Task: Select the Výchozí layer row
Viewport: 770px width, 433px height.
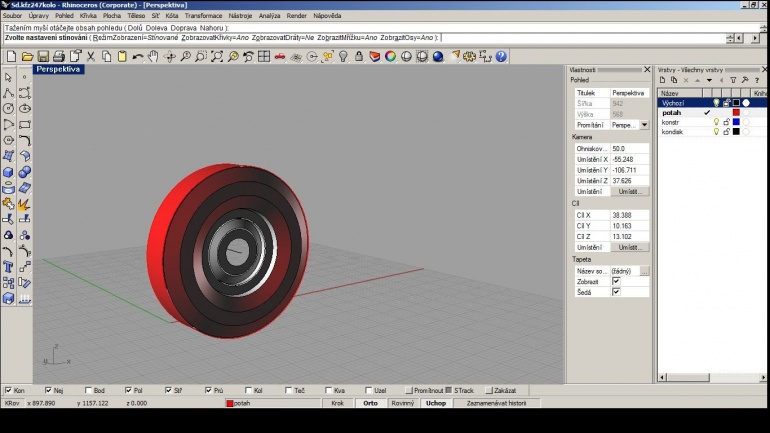Action: pyautogui.click(x=712, y=103)
